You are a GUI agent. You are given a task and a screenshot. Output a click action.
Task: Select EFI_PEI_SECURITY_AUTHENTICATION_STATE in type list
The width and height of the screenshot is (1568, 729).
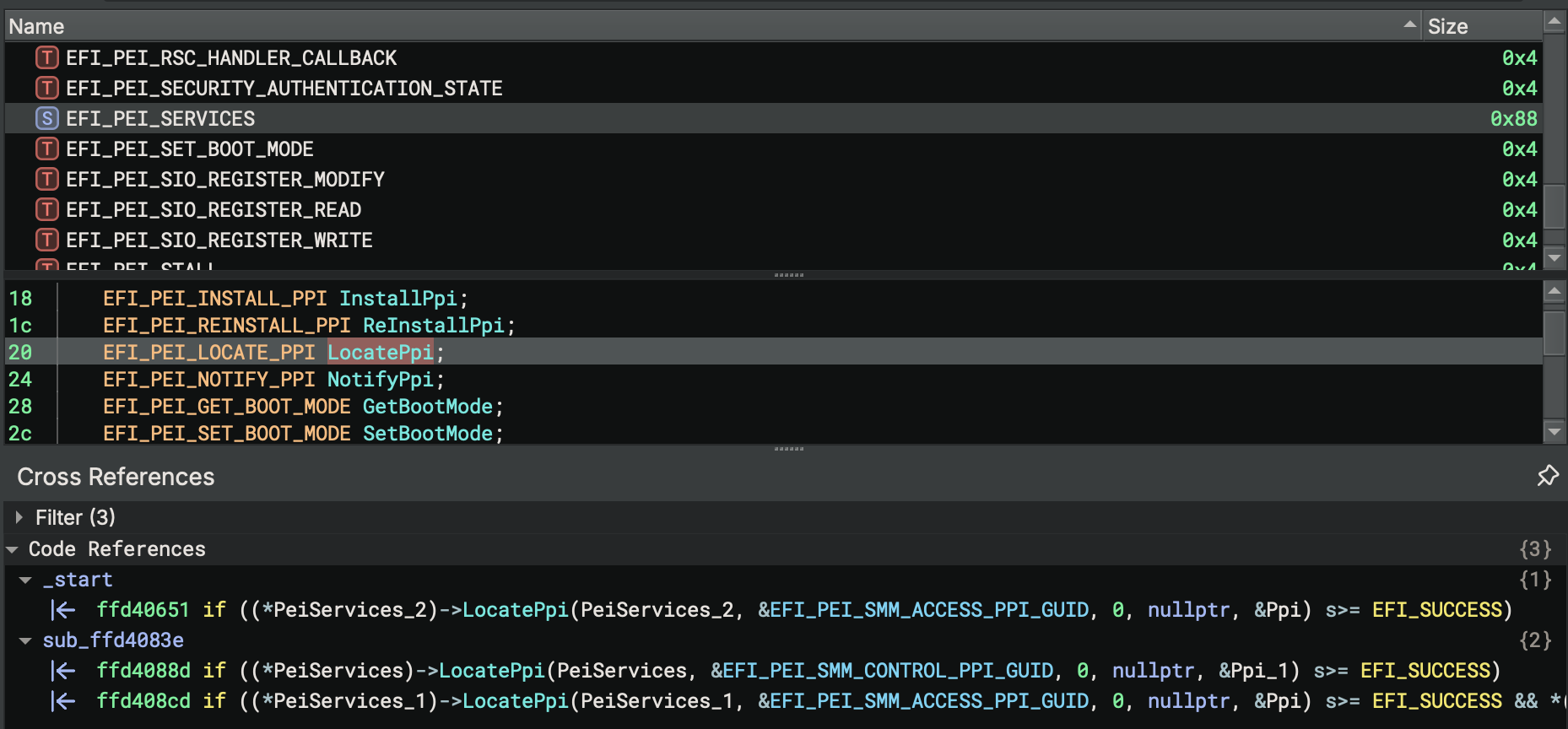(x=284, y=89)
